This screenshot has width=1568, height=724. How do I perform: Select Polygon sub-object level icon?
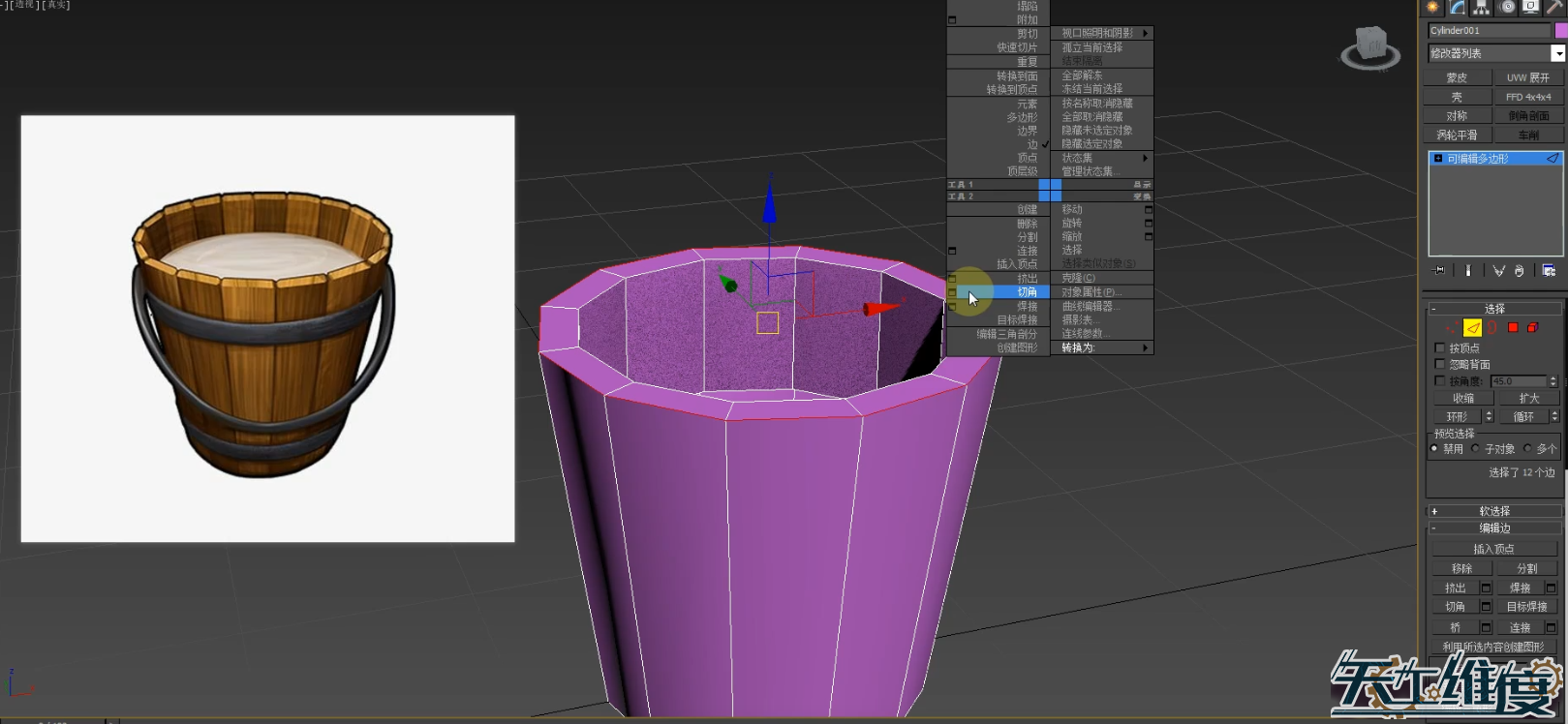click(1513, 328)
